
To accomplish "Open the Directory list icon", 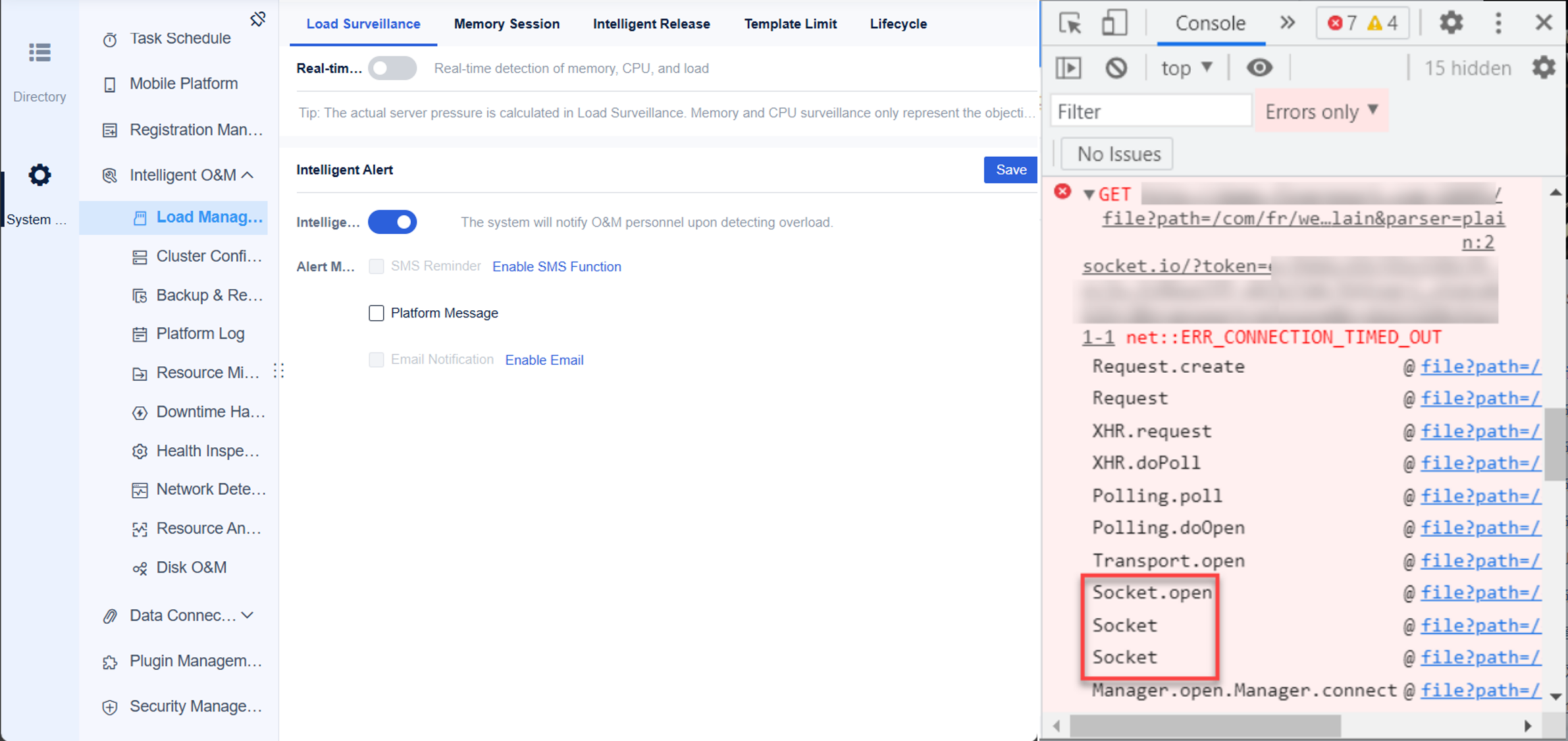I will tap(39, 52).
